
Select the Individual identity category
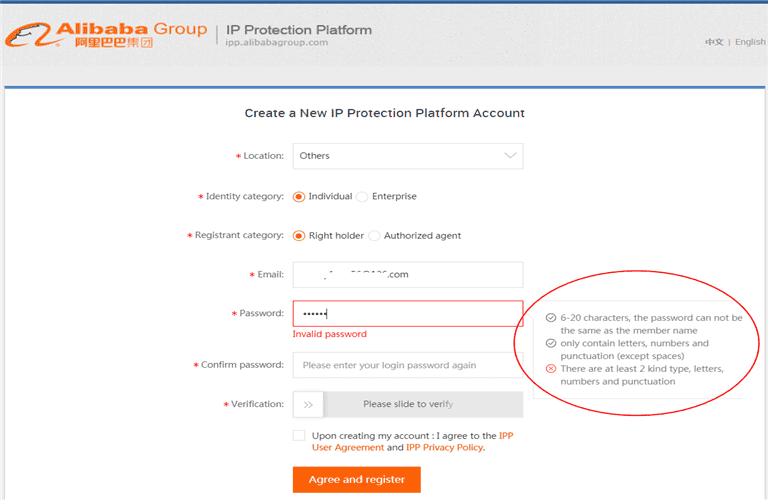click(x=299, y=197)
